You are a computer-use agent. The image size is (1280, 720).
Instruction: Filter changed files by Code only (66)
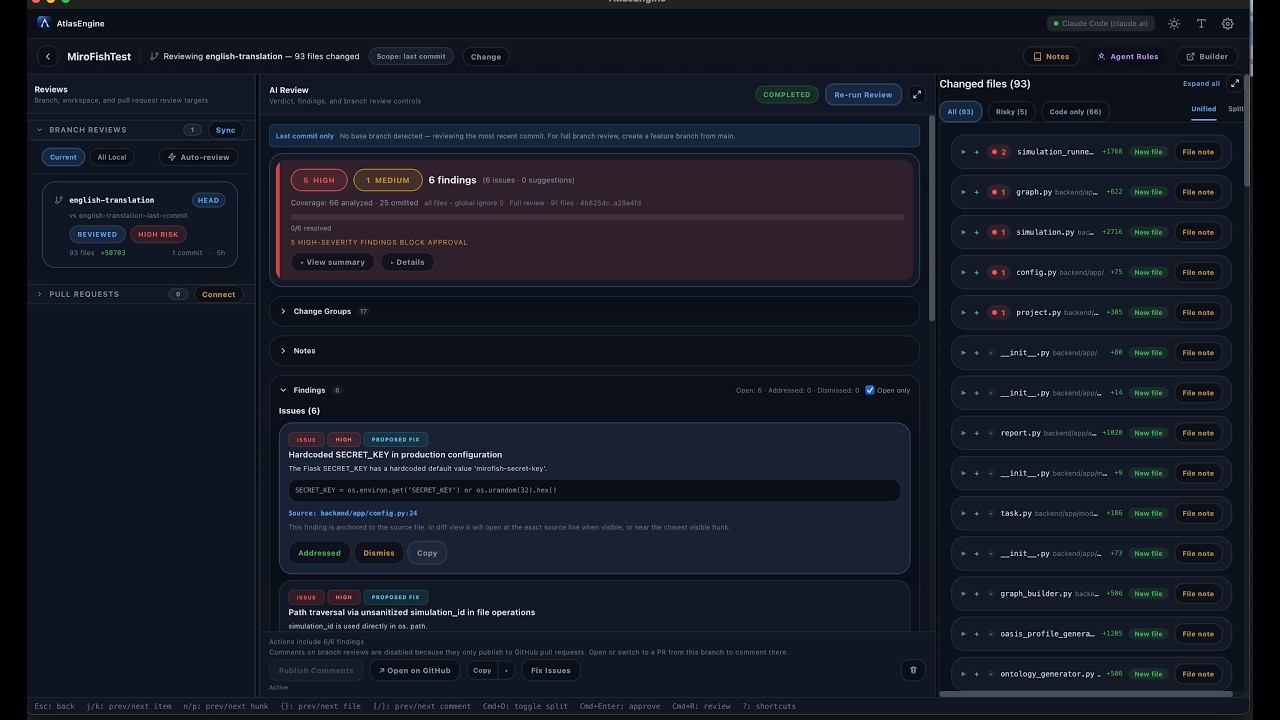click(1075, 112)
